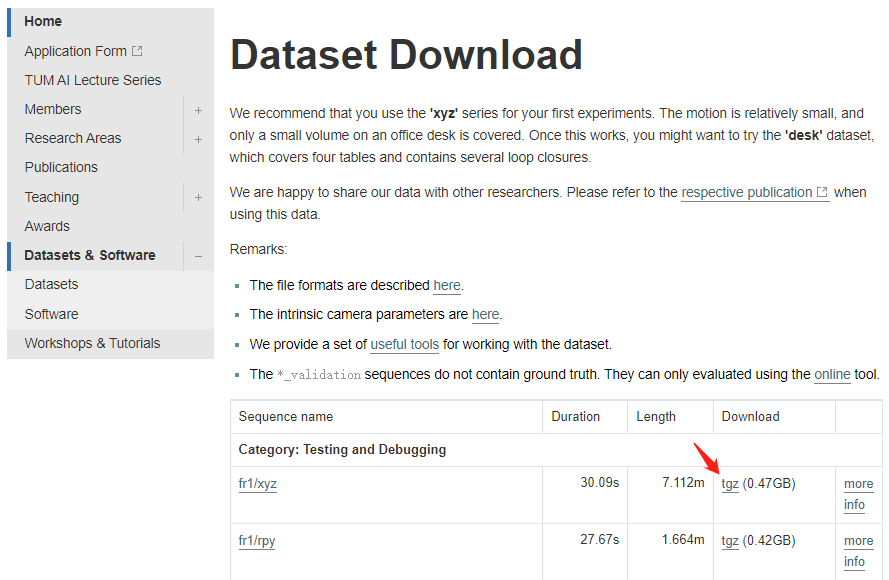
Task: Open TUM AI Lecture Series page
Action: tap(93, 80)
